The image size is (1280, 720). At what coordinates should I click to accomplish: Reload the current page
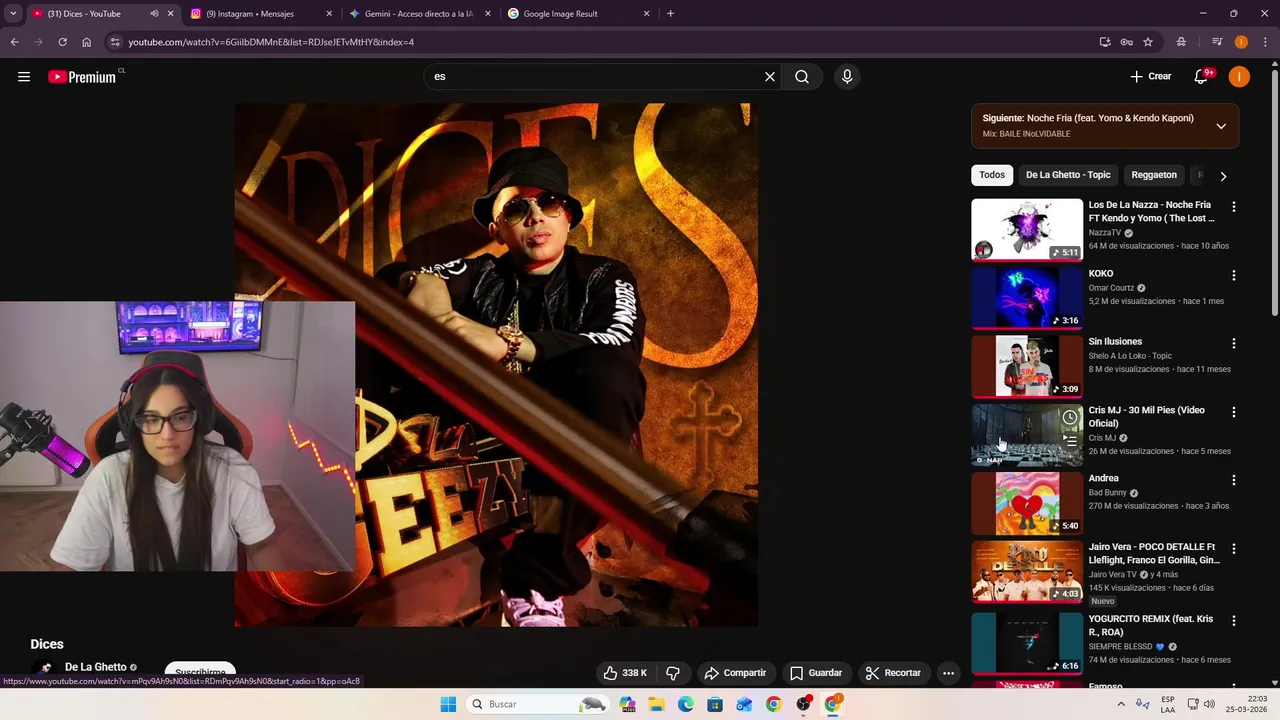click(x=62, y=42)
